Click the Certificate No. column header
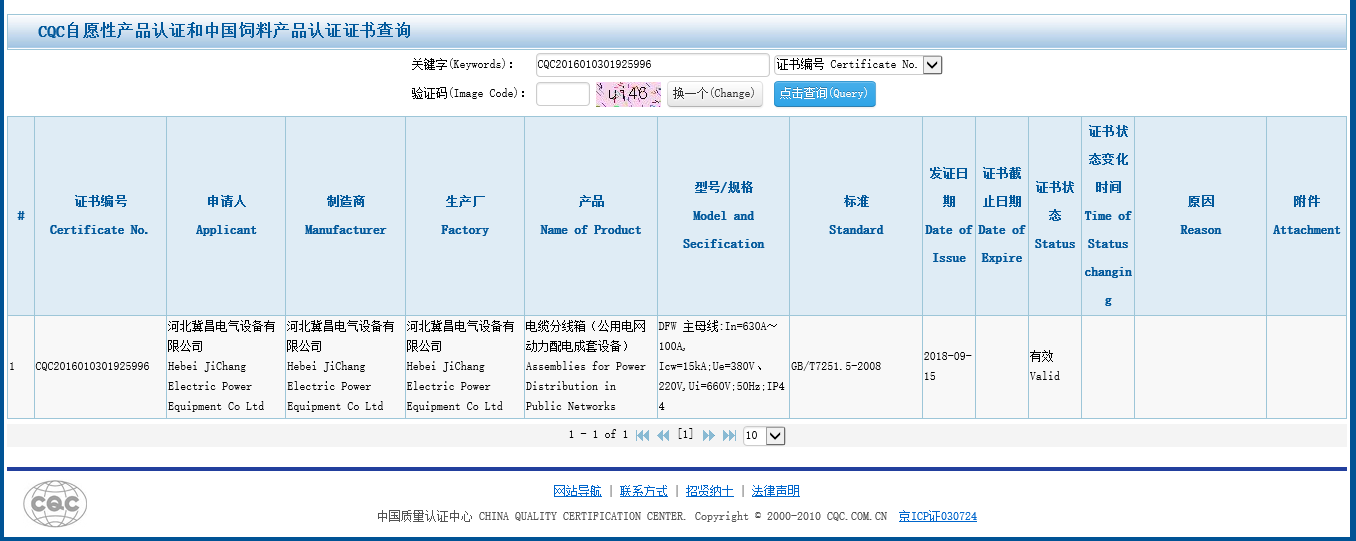Image resolution: width=1356 pixels, height=541 pixels. pyautogui.click(x=100, y=216)
